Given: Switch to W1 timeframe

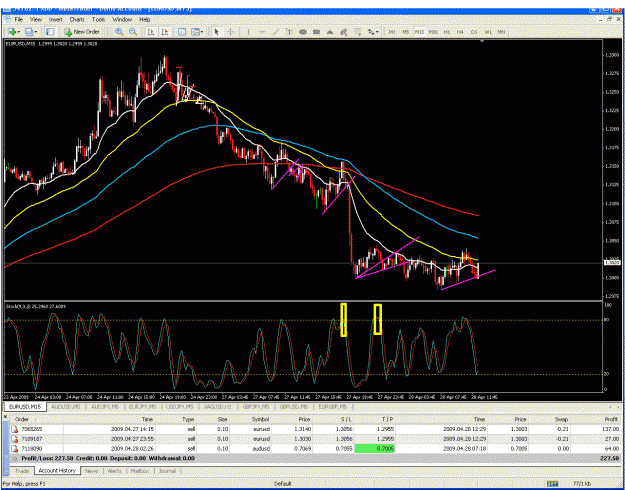Looking at the screenshot, I should coord(488,32).
